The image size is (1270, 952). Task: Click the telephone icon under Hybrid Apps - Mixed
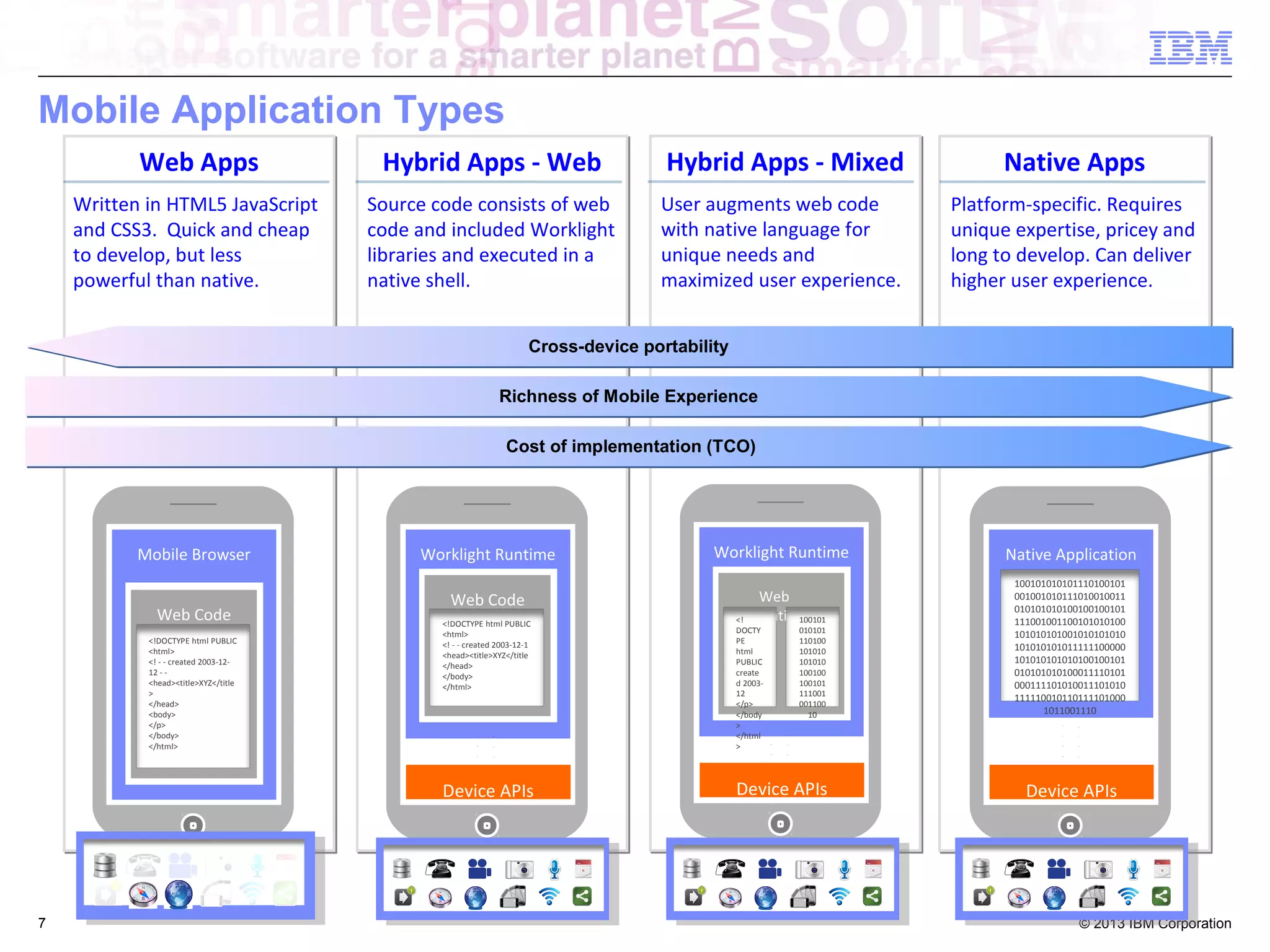[x=730, y=869]
